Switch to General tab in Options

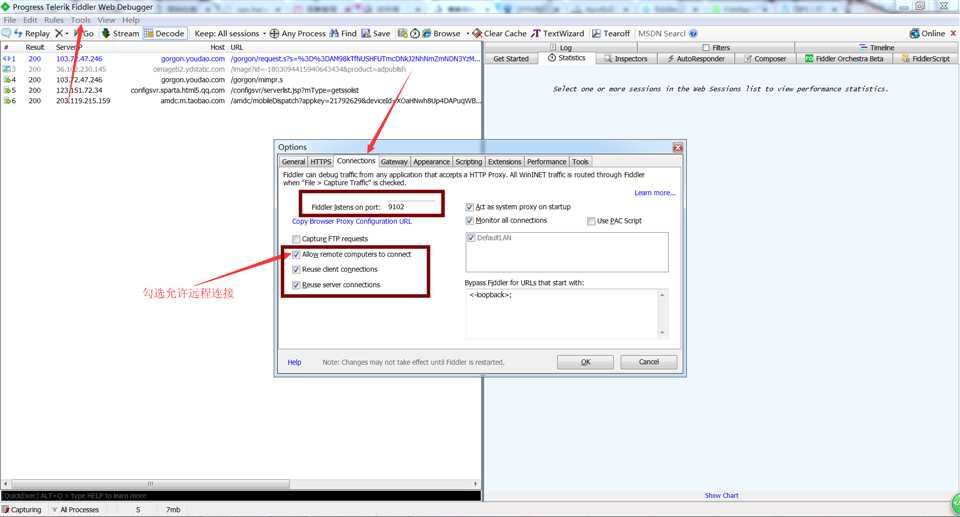293,162
